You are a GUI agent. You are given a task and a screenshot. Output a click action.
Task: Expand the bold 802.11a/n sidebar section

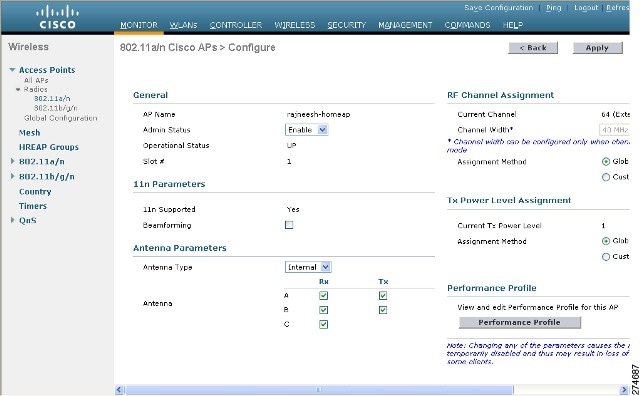click(x=12, y=161)
